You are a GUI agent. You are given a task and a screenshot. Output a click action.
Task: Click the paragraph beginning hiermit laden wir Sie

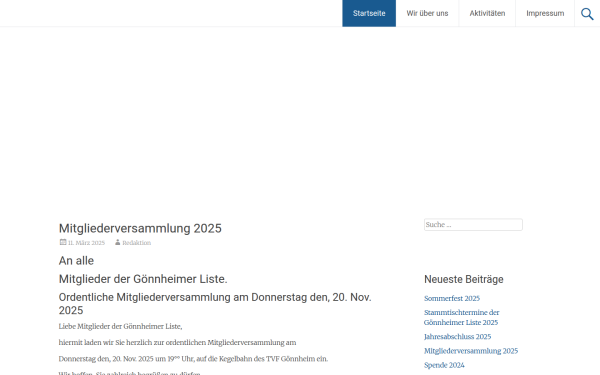[x=177, y=342]
